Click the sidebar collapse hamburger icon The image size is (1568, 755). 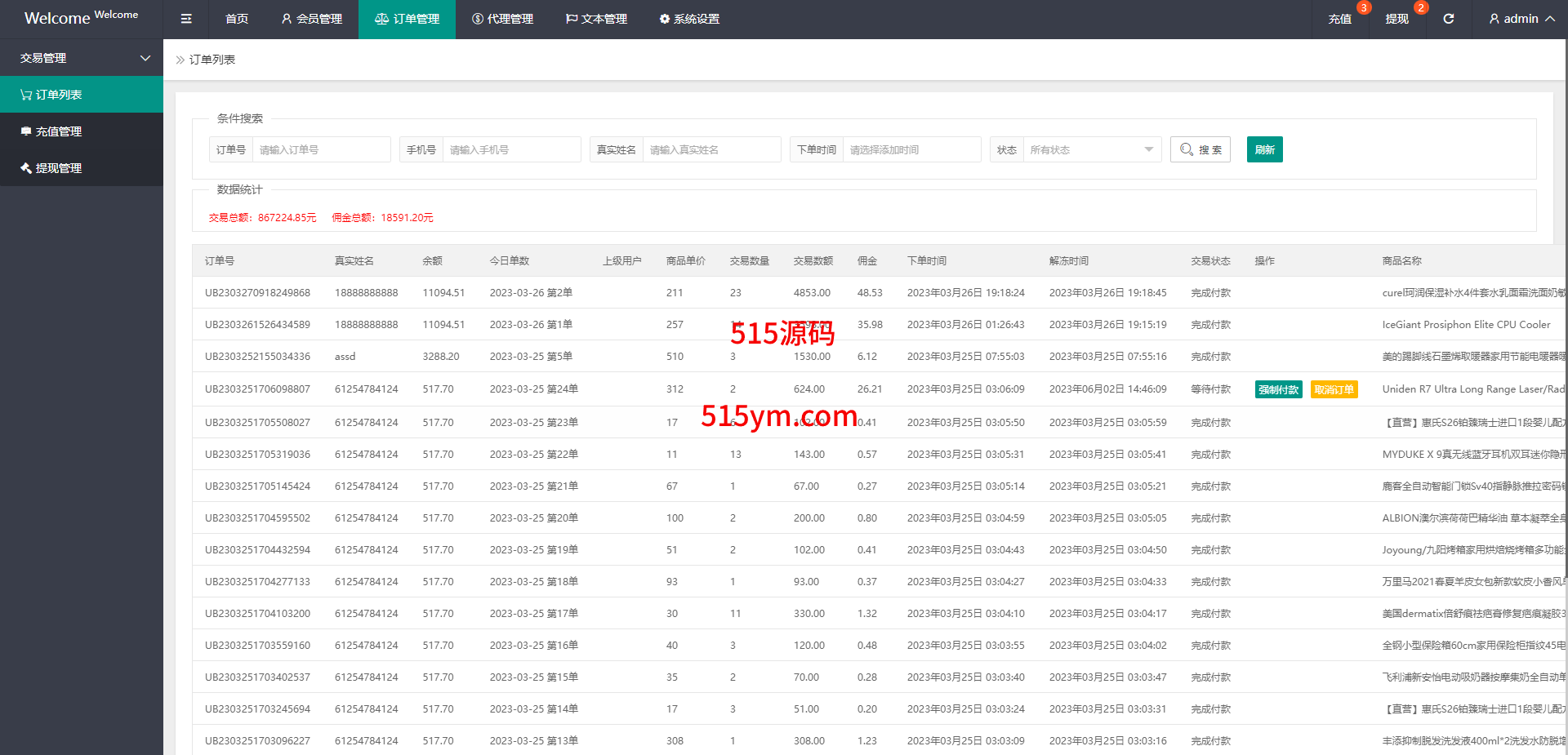[186, 19]
